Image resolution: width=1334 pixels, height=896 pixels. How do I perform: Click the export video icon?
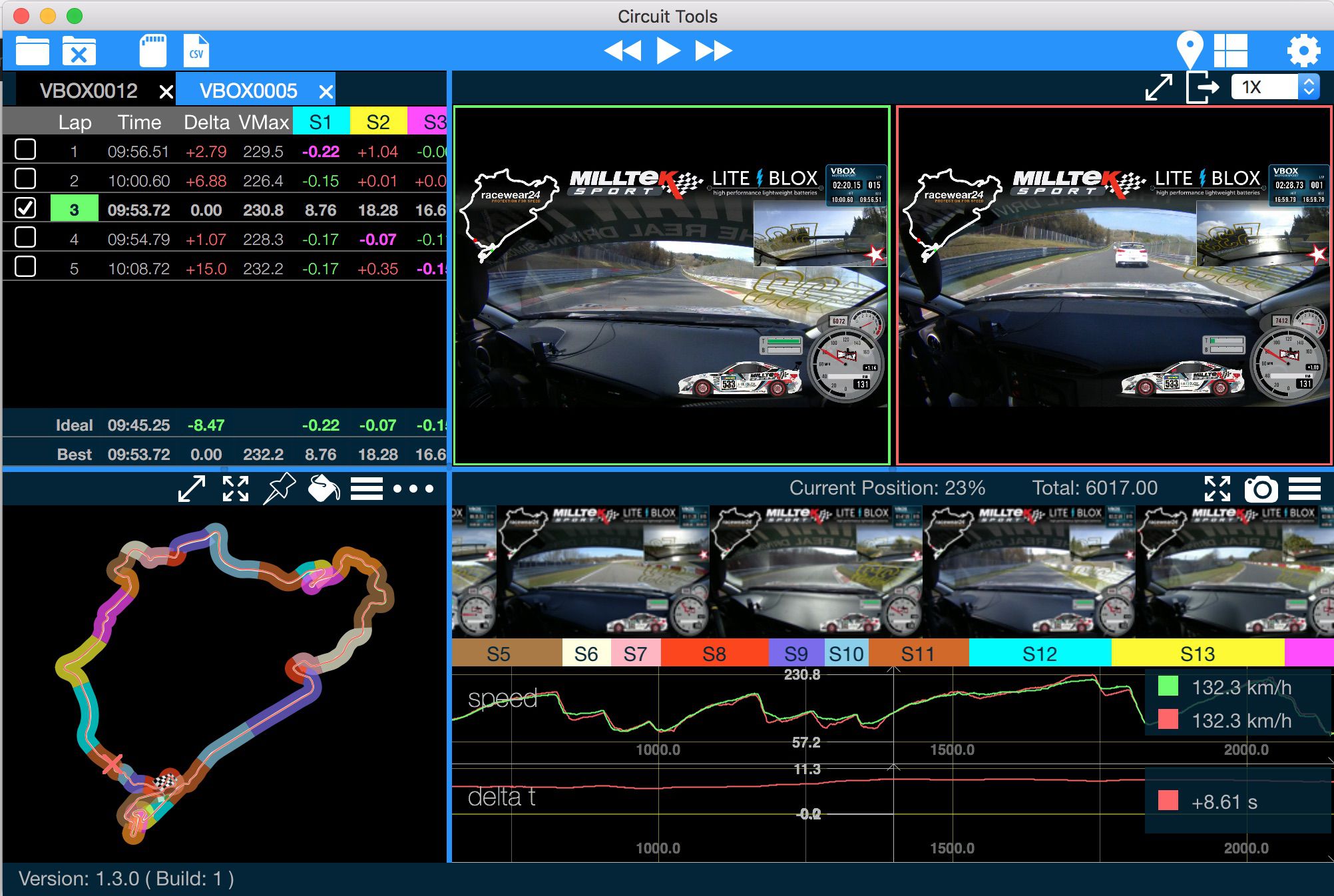coord(1202,87)
